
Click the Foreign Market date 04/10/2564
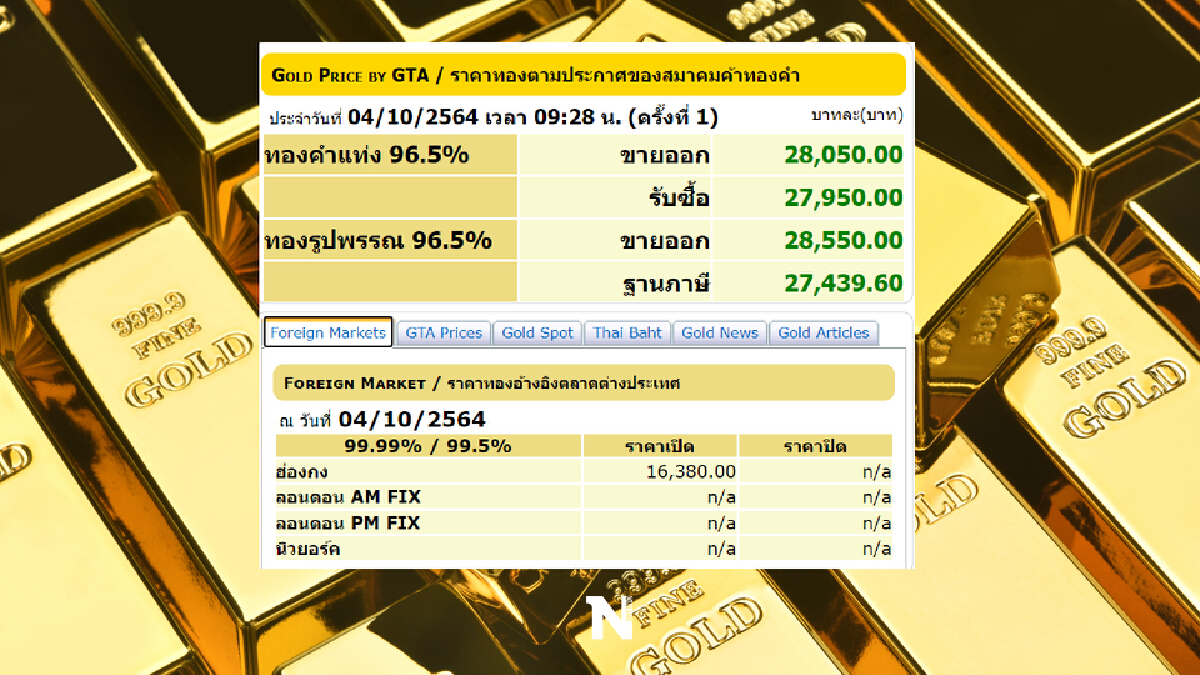tap(411, 419)
